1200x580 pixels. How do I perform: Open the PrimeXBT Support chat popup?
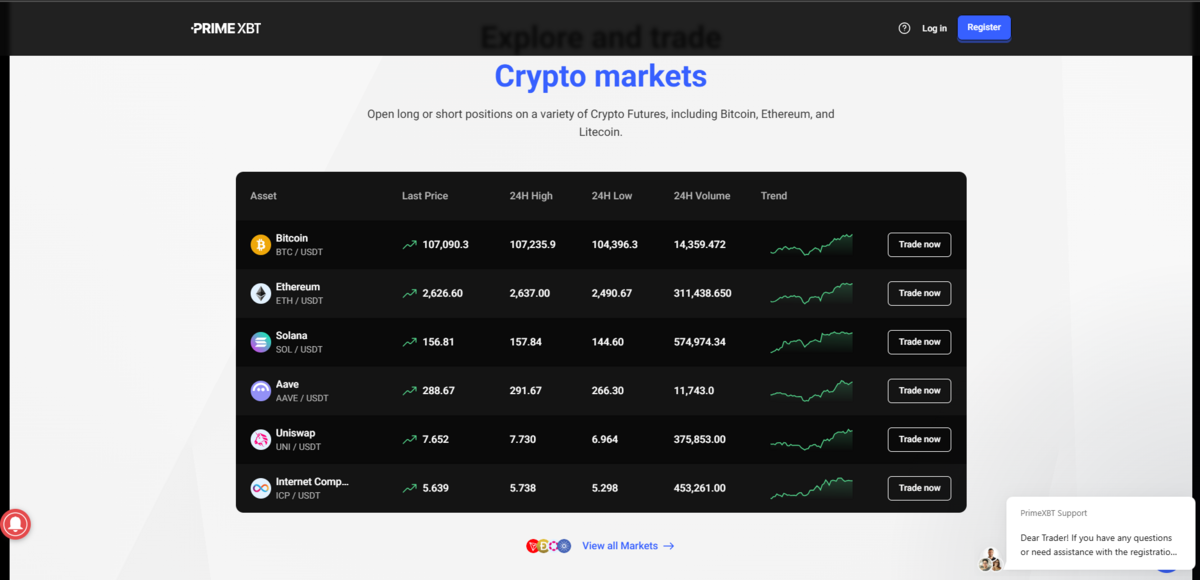tap(1098, 535)
